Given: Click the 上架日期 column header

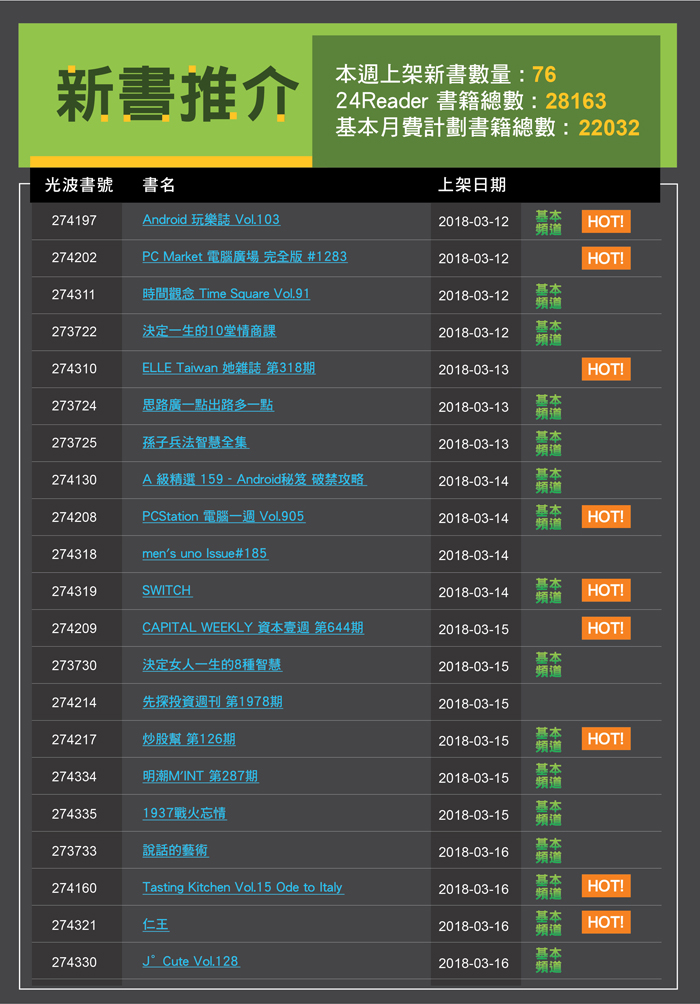Looking at the screenshot, I should 472,185.
